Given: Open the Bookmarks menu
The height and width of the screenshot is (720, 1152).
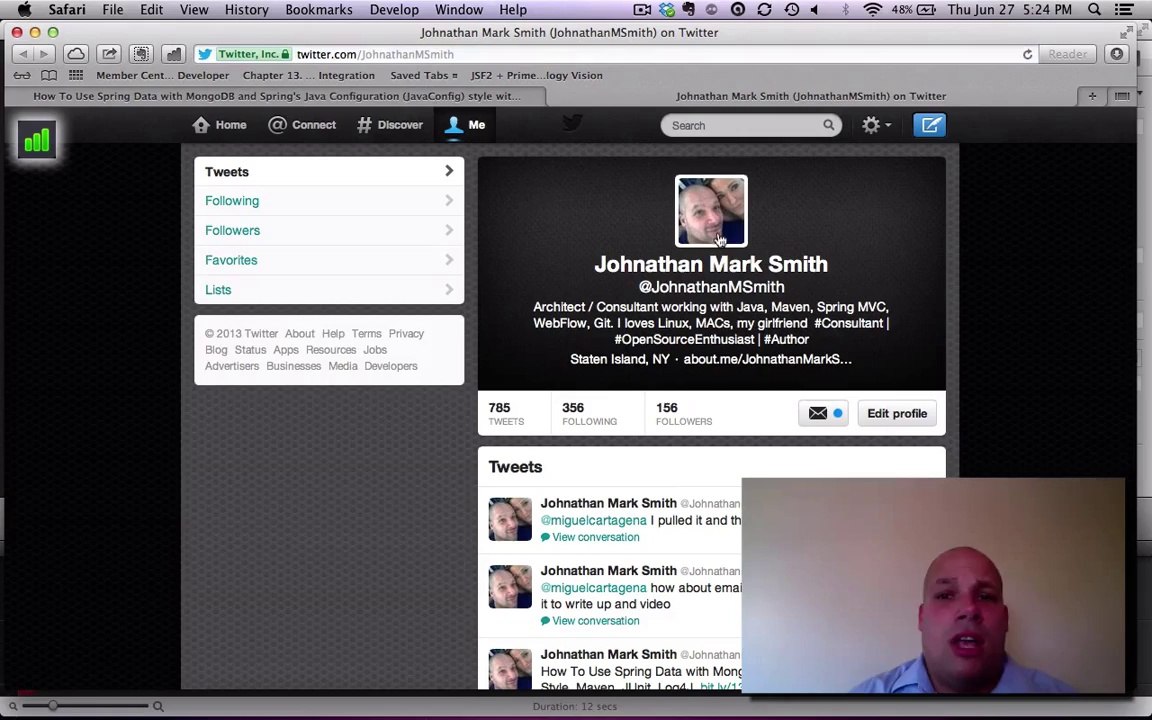Looking at the screenshot, I should pyautogui.click(x=319, y=10).
